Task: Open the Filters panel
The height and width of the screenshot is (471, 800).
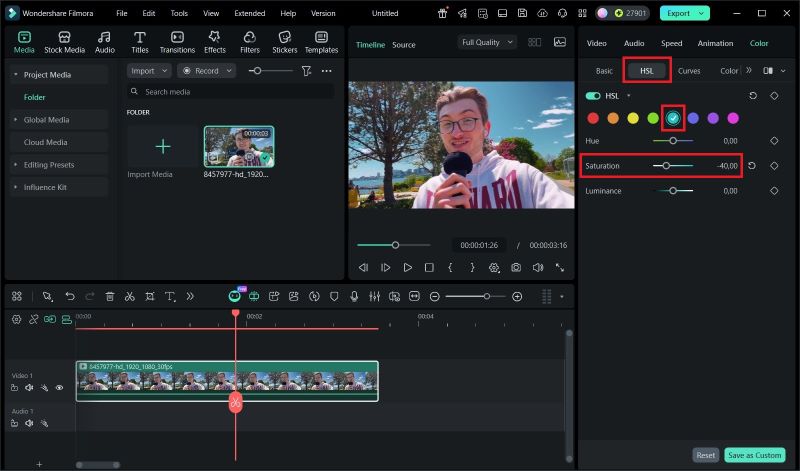Action: [249, 42]
